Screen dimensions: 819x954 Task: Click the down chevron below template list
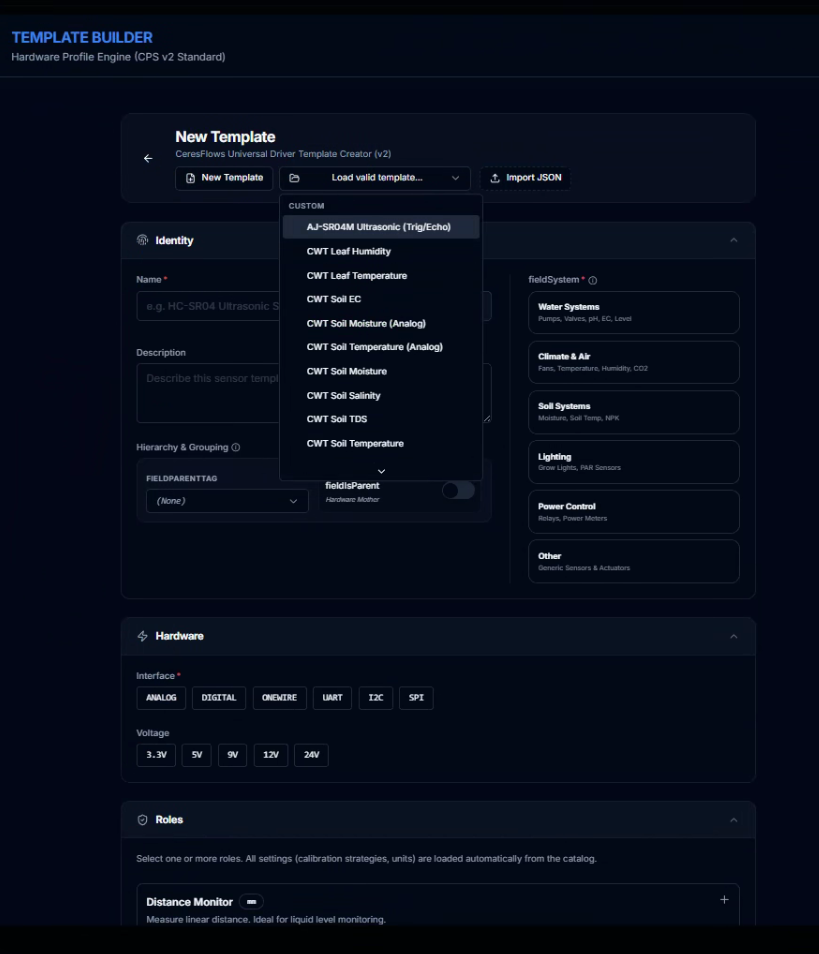tap(382, 472)
